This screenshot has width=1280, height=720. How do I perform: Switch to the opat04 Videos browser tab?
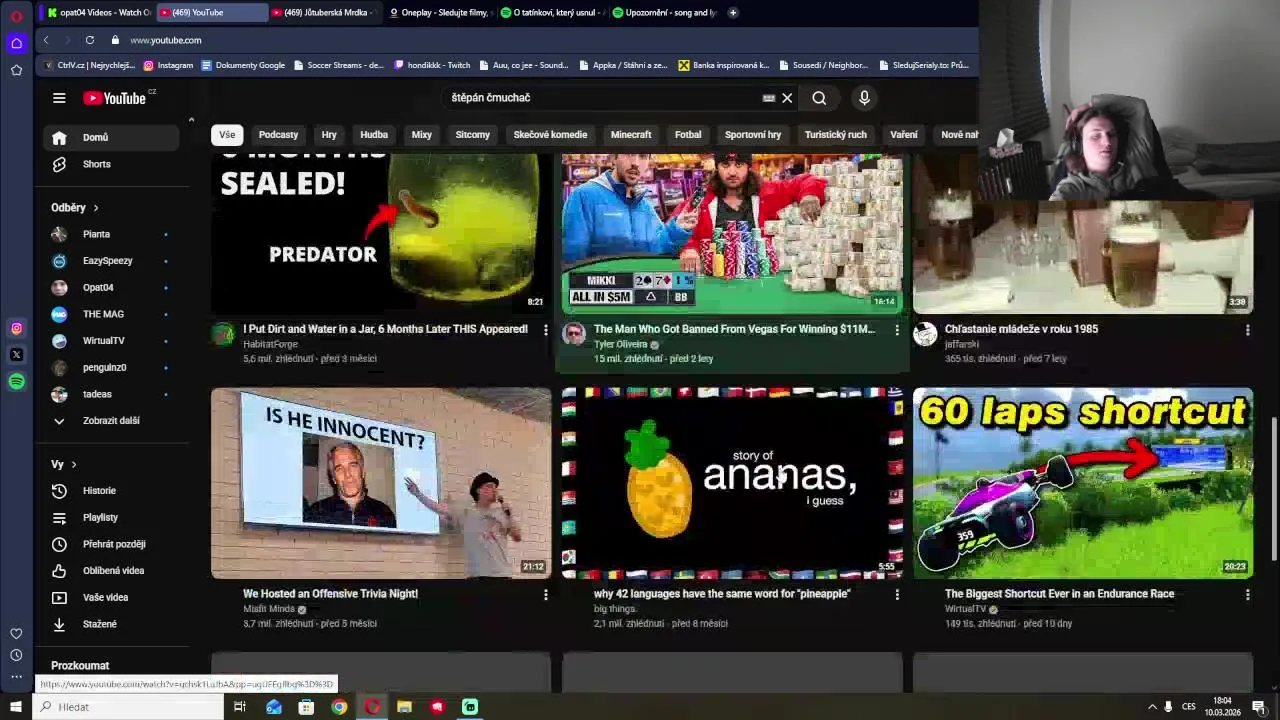click(x=99, y=12)
